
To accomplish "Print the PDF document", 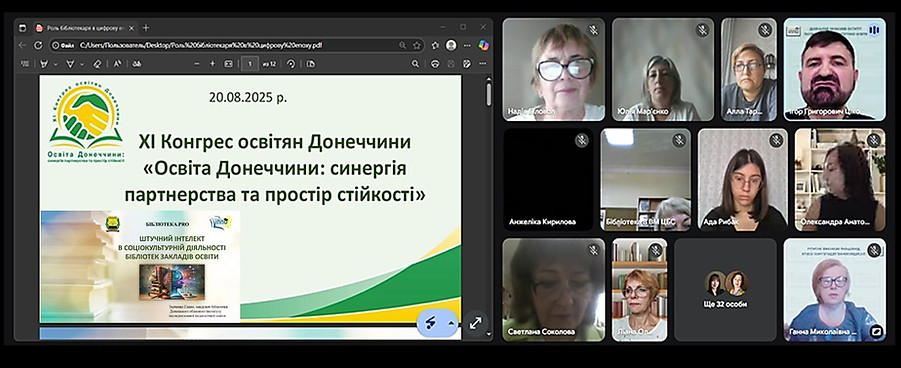I will [435, 64].
